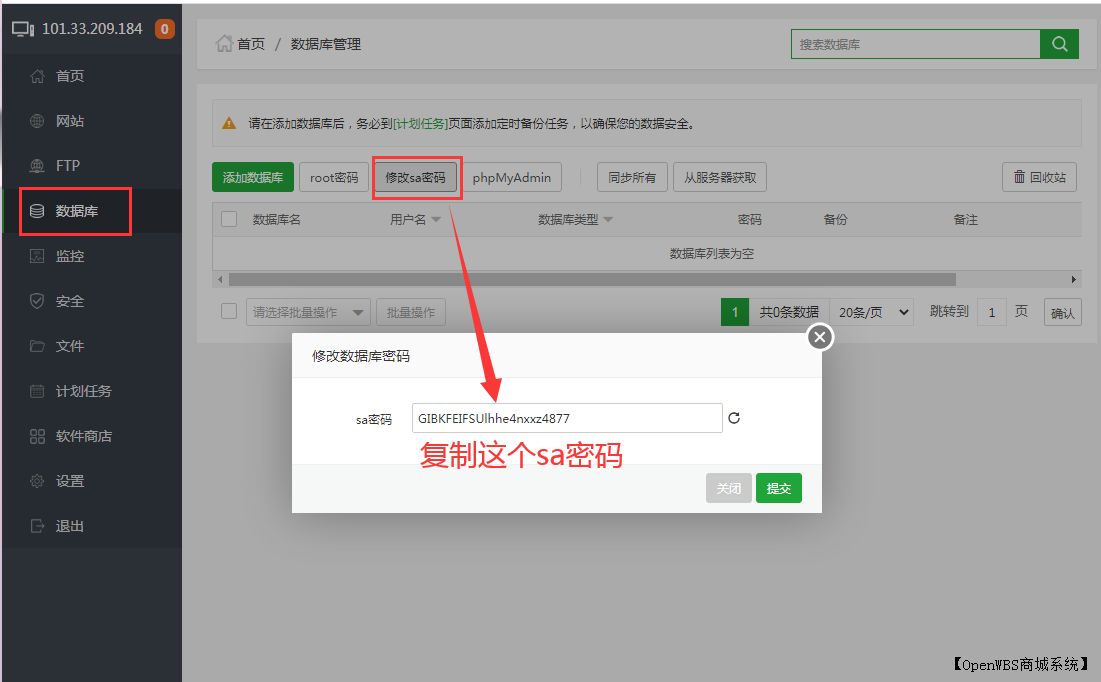Open the 回收站 recycle bin
1101x682 pixels.
1037,177
